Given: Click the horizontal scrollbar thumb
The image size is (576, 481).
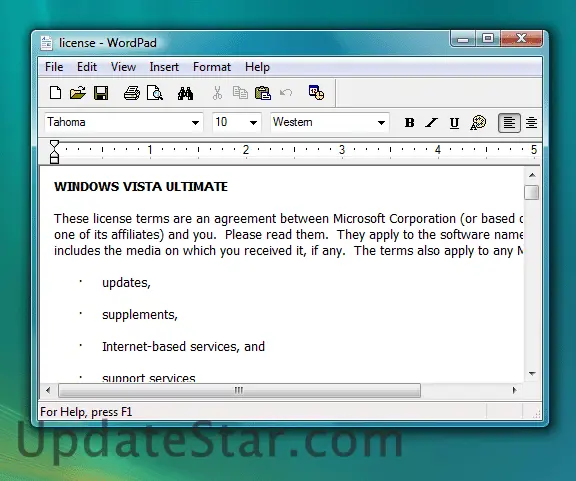Looking at the screenshot, I should coord(240,390).
